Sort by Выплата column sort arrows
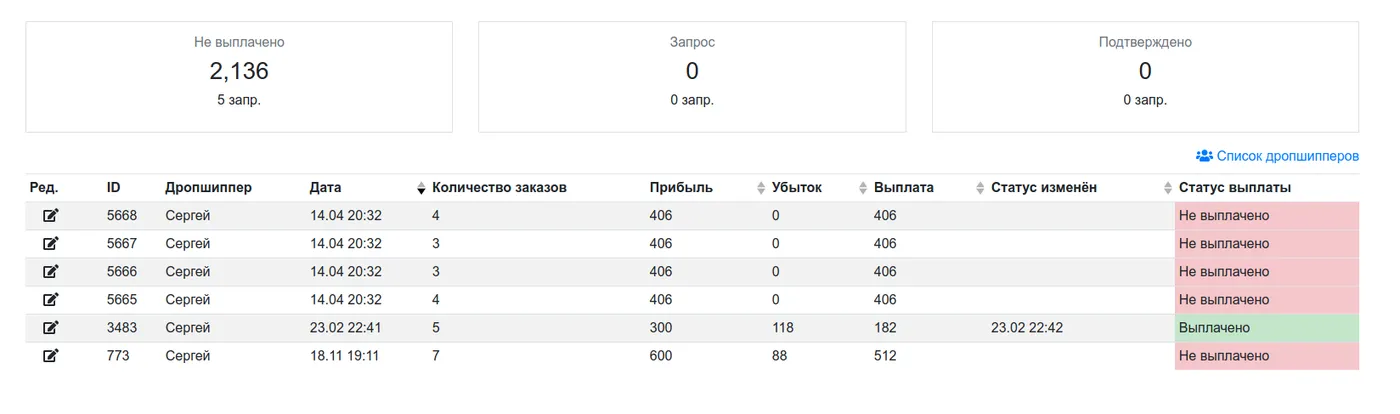1400x414 pixels. 980,188
